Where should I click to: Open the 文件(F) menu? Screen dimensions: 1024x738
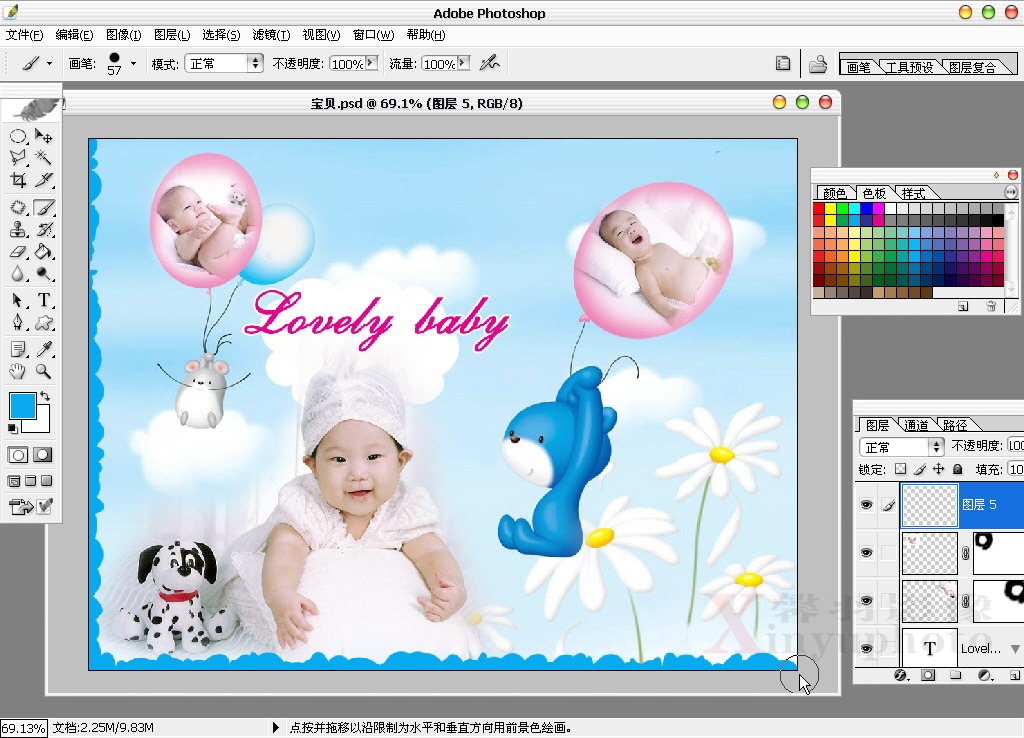(x=24, y=35)
